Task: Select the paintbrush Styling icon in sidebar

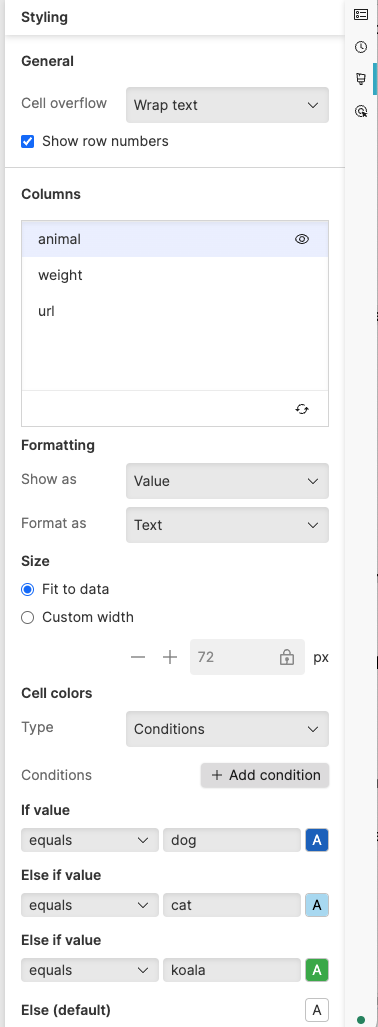Action: pyautogui.click(x=360, y=79)
